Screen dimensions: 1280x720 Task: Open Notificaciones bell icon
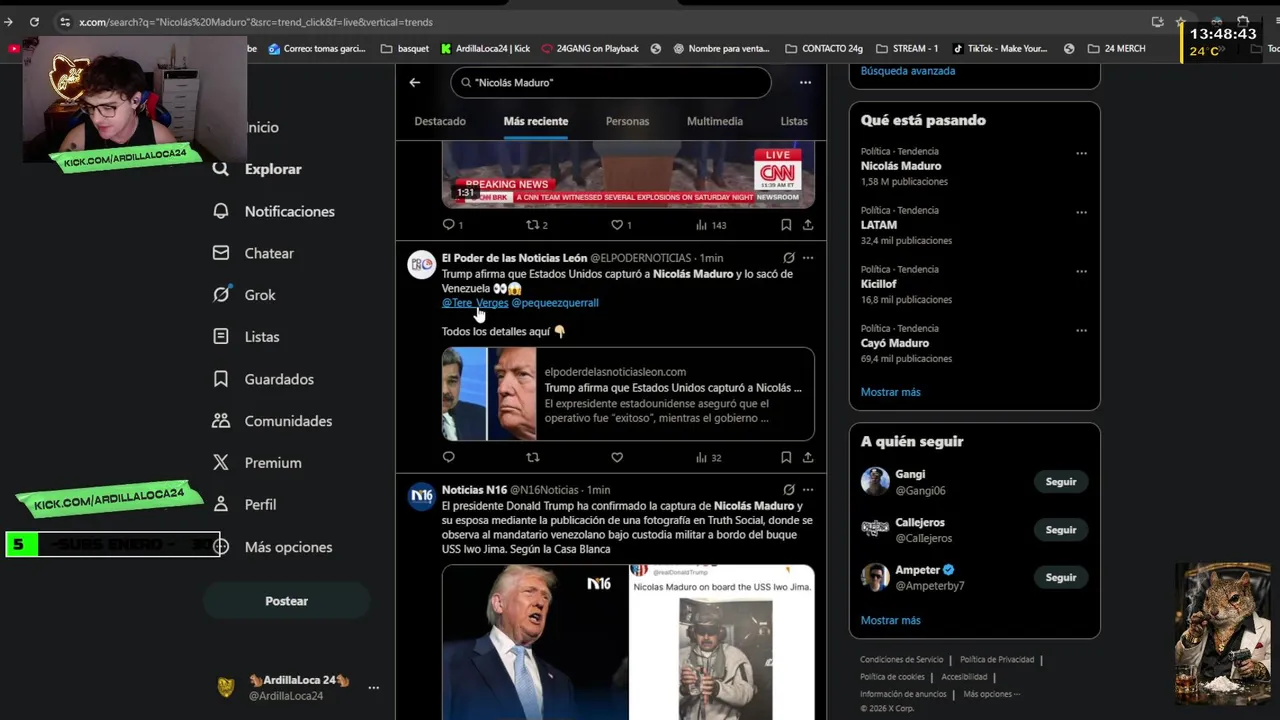pos(221,211)
